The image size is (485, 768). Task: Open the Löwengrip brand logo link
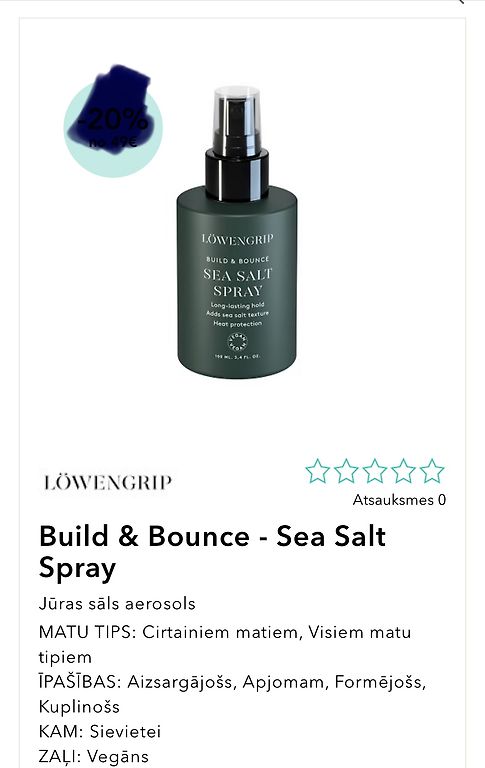point(107,482)
